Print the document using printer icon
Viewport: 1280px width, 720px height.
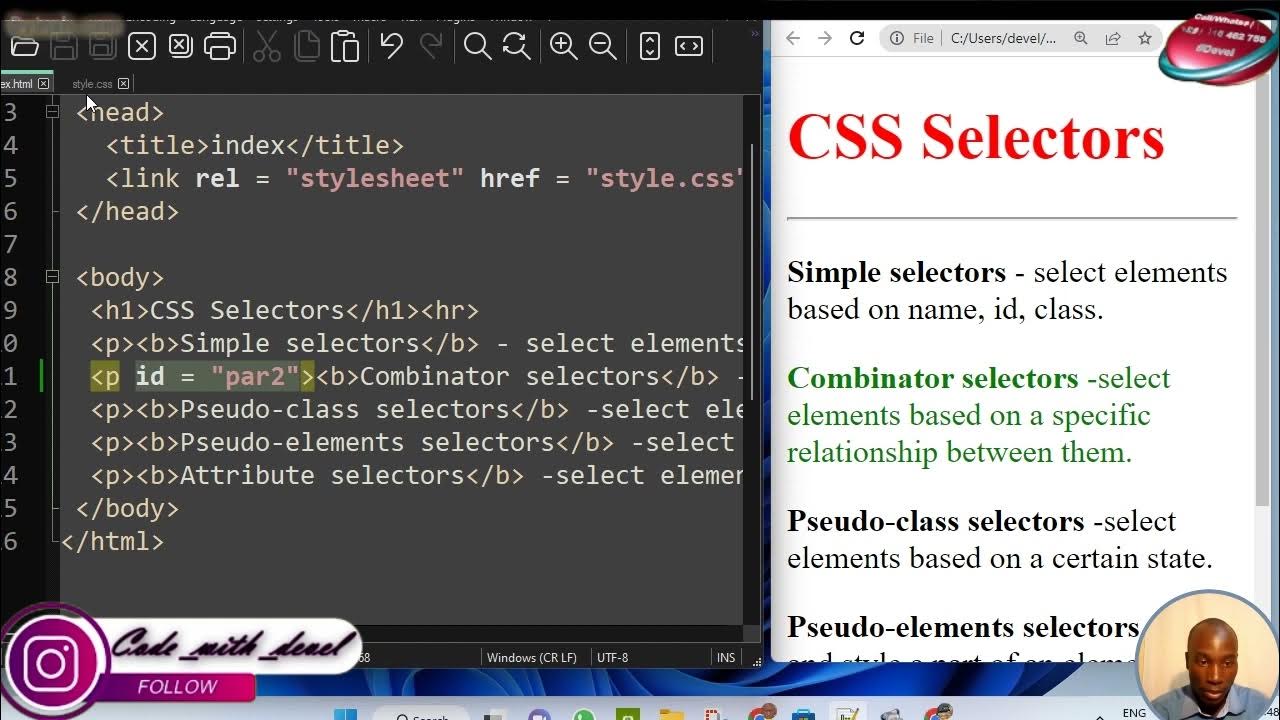pos(220,46)
